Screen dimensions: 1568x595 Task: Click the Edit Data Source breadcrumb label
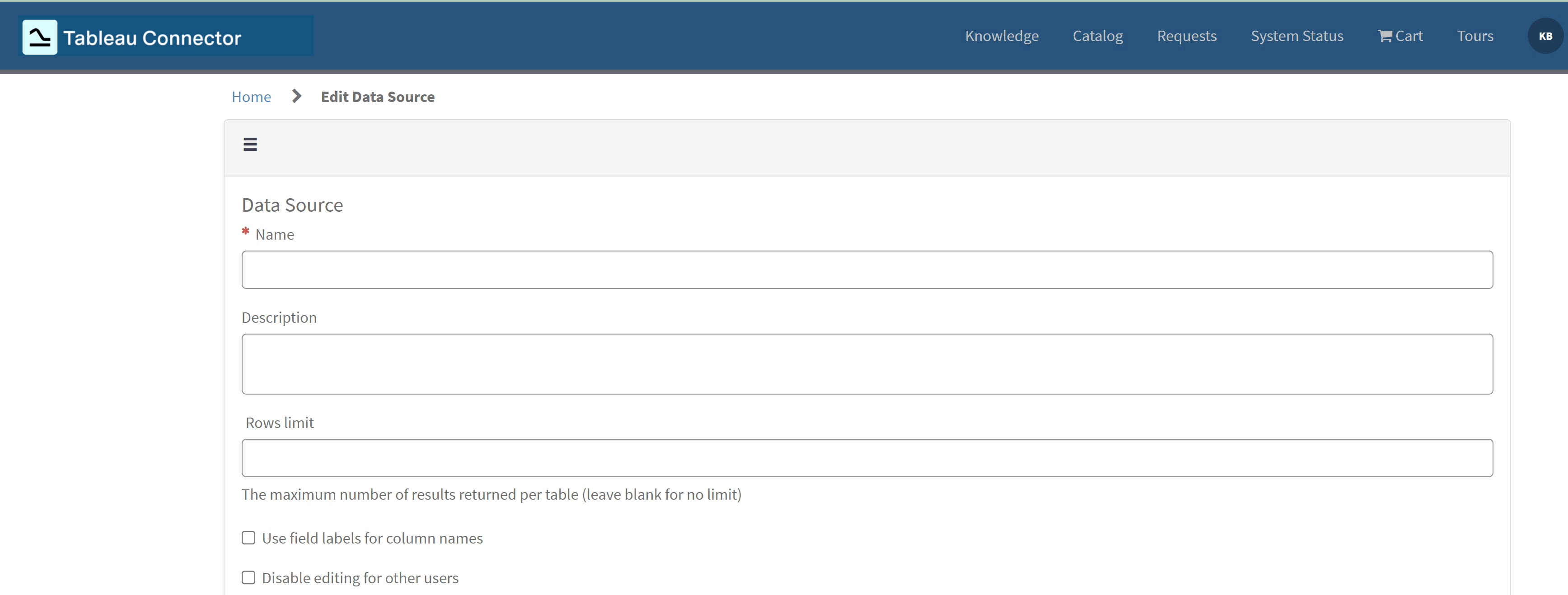point(378,96)
